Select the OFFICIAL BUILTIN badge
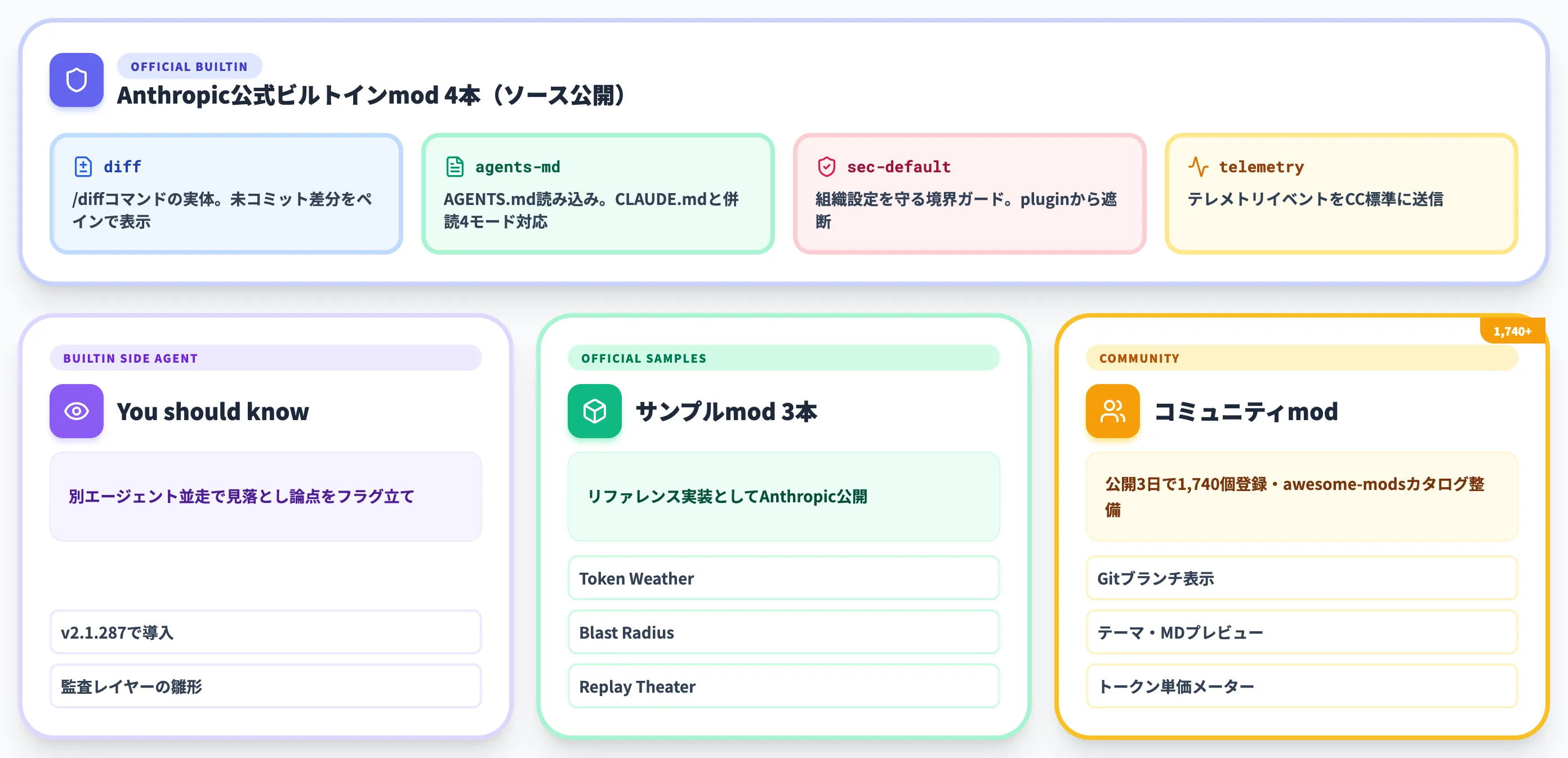 point(189,66)
